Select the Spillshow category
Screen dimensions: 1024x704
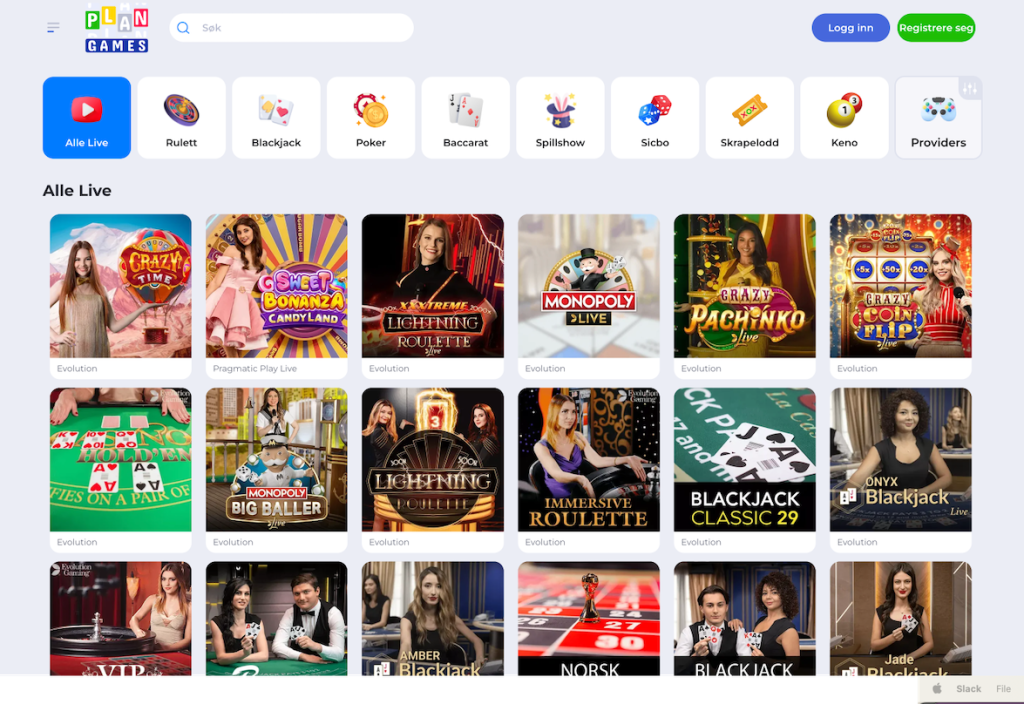coord(560,118)
